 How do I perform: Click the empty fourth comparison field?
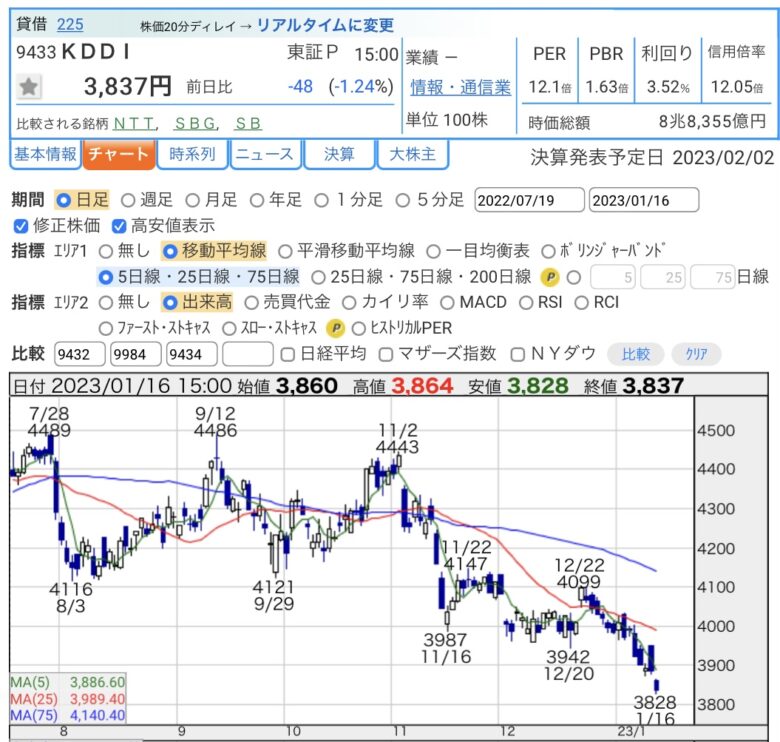pyautogui.click(x=248, y=355)
